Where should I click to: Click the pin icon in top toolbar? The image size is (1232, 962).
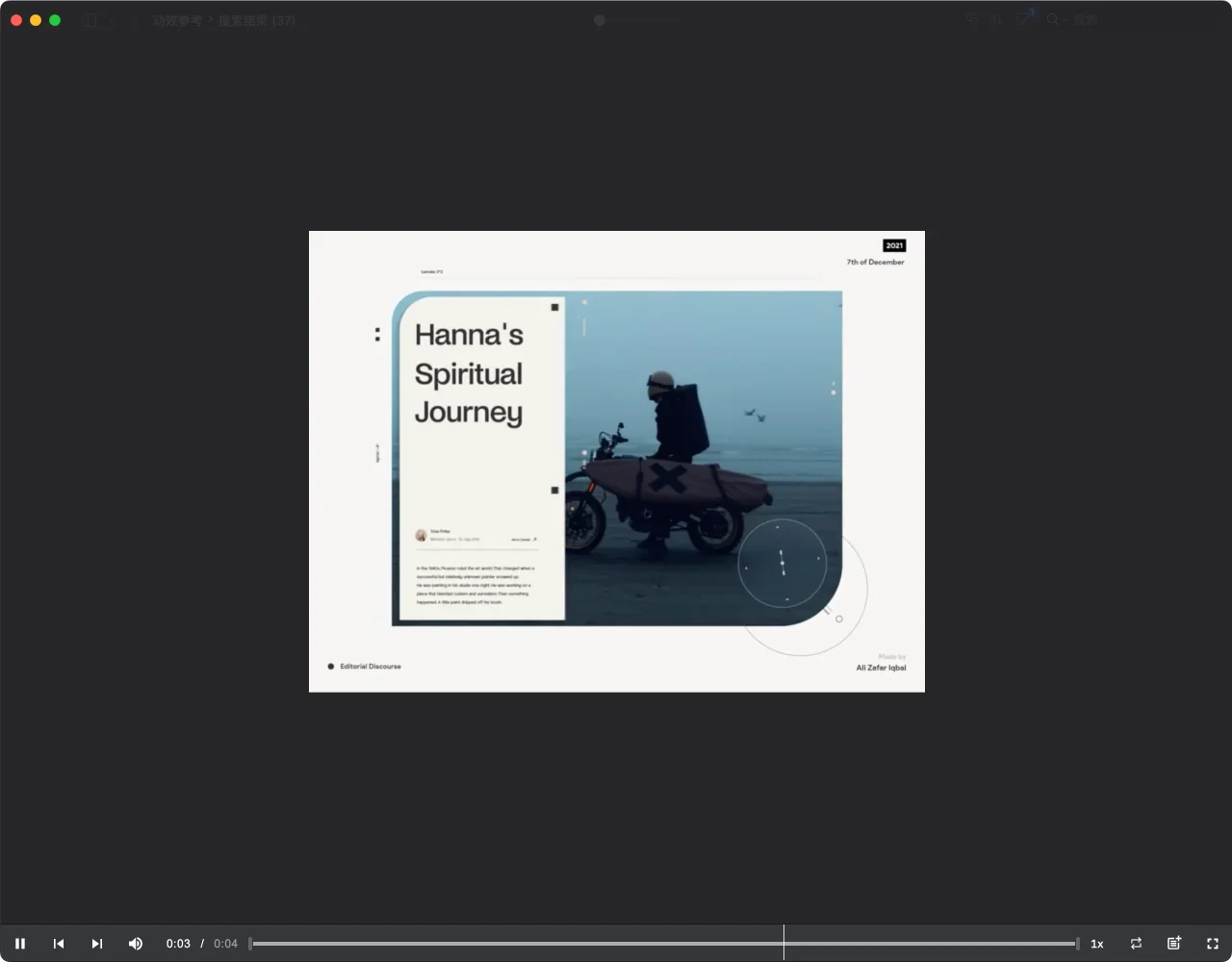(972, 20)
